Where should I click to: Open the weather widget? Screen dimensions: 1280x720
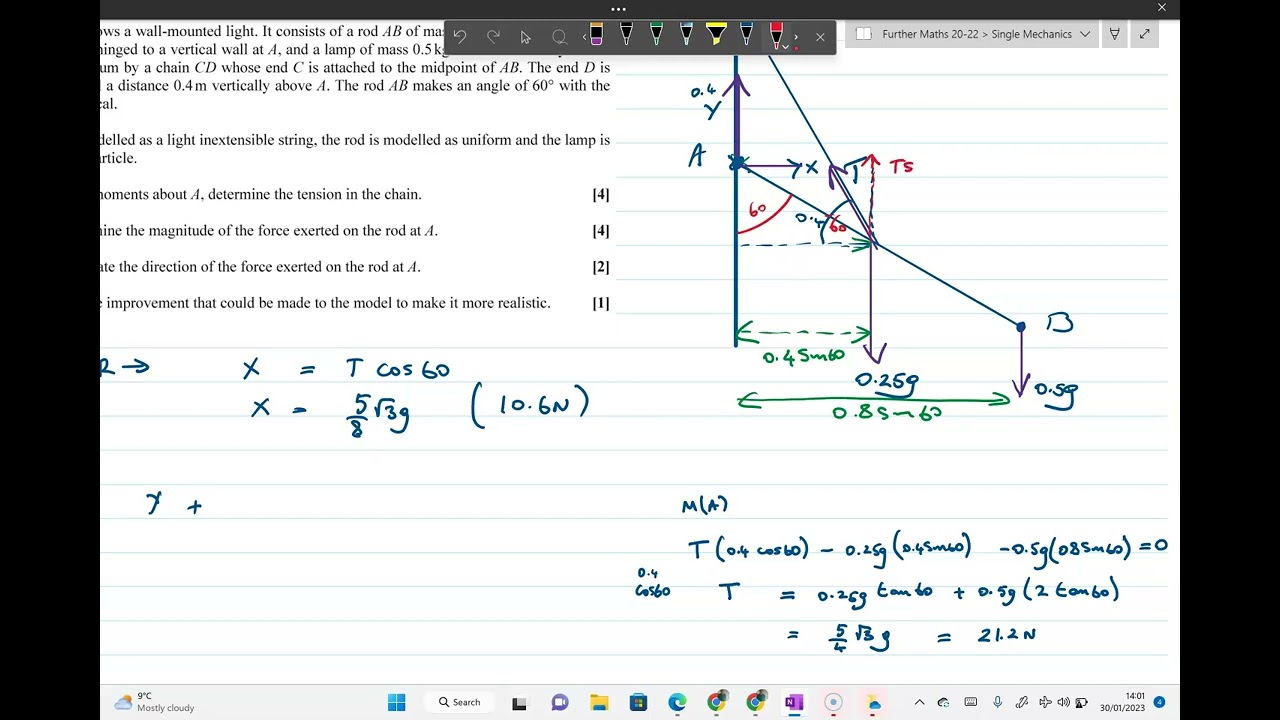[154, 702]
